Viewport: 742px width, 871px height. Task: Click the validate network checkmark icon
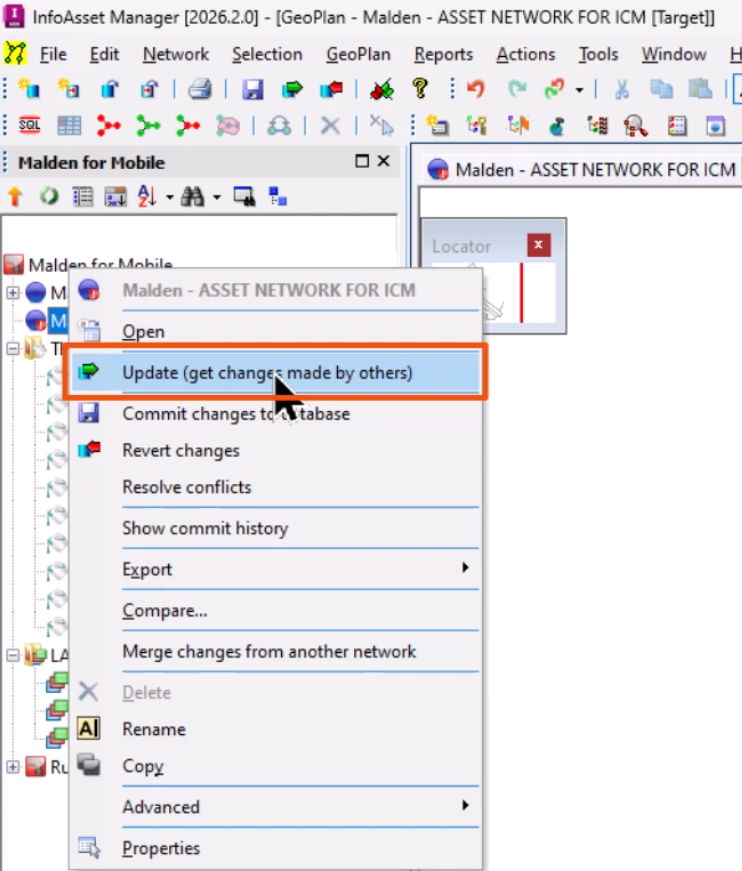pos(382,89)
